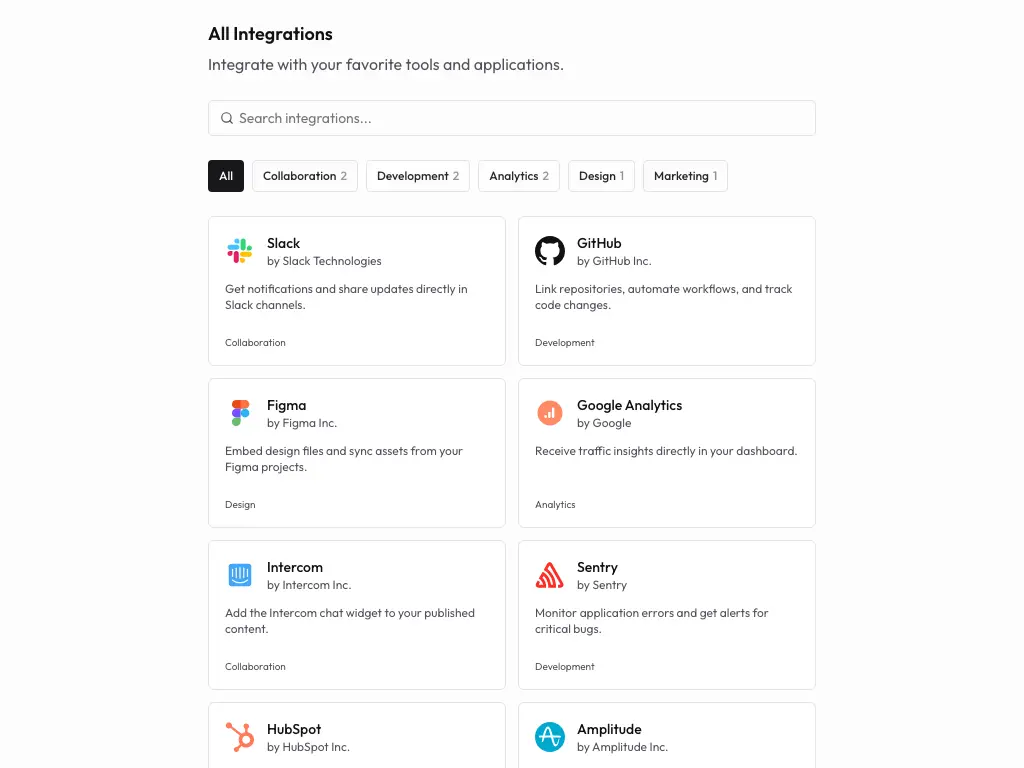Open the Google Analytics integration card
Image resolution: width=1024 pixels, height=768 pixels.
666,452
